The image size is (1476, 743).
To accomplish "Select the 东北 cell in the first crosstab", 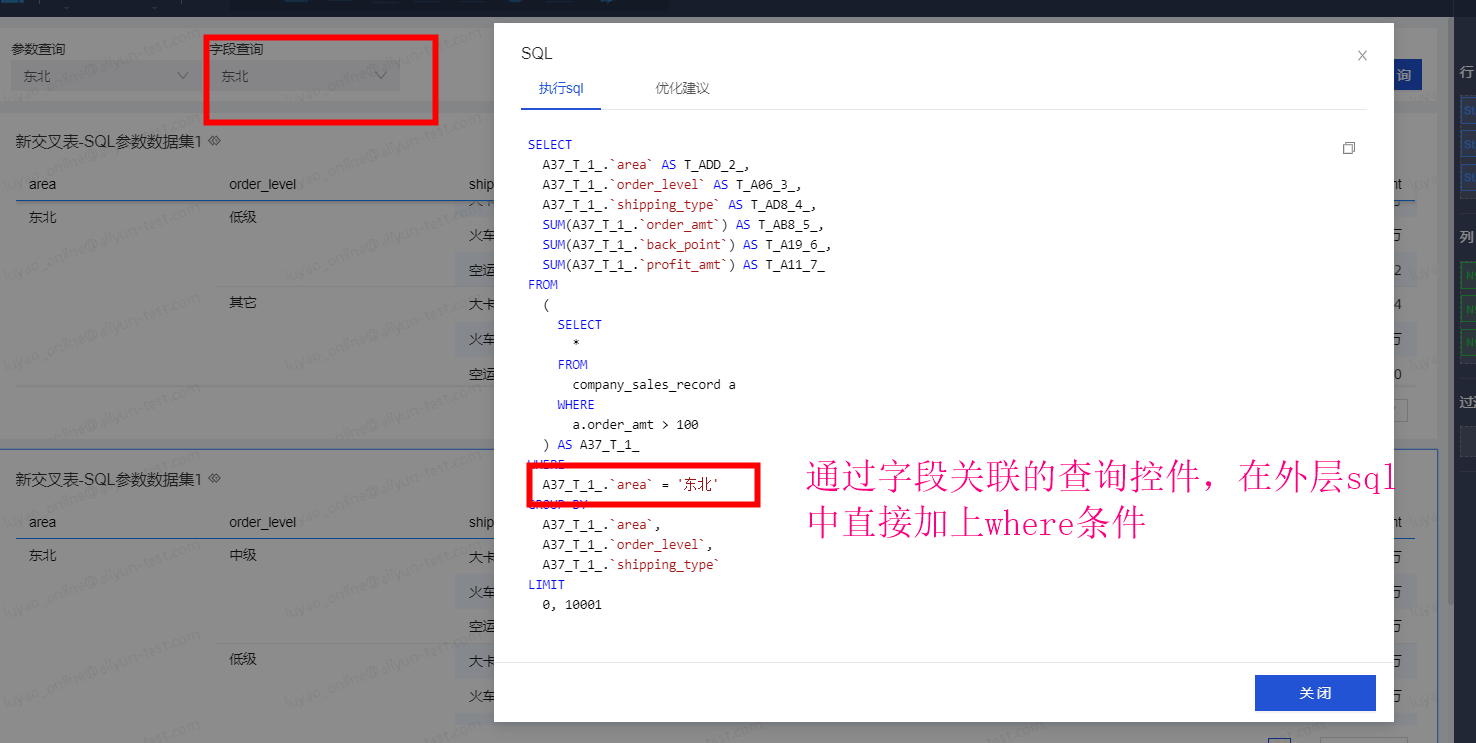I will 43,217.
